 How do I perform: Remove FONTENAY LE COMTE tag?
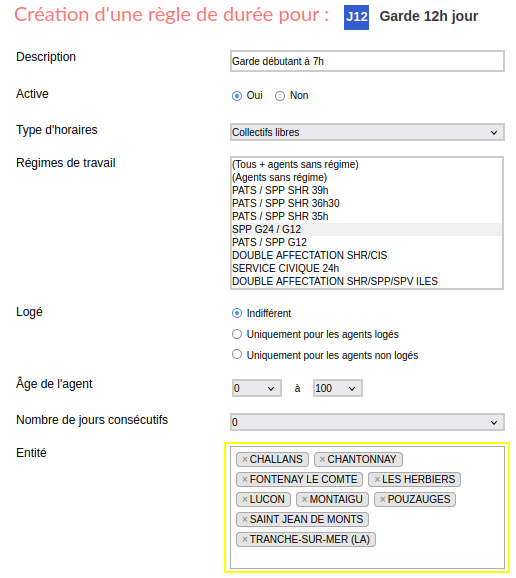point(245,480)
